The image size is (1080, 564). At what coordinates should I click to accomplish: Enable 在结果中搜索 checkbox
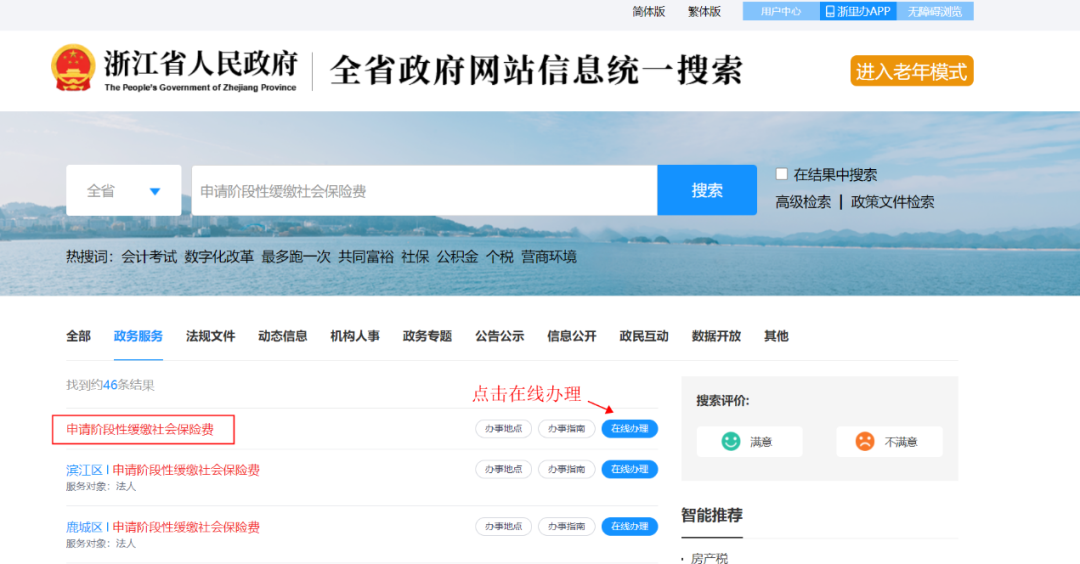click(781, 174)
